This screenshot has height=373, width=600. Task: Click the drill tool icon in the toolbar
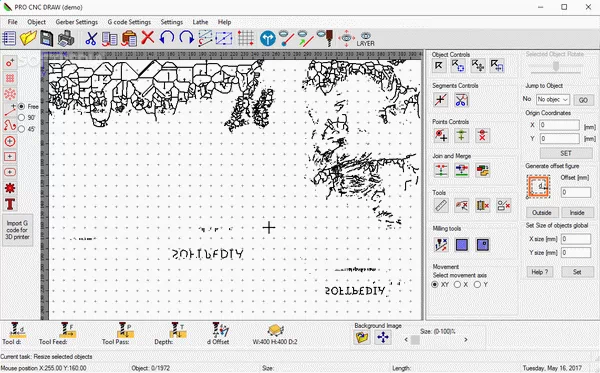pos(326,38)
